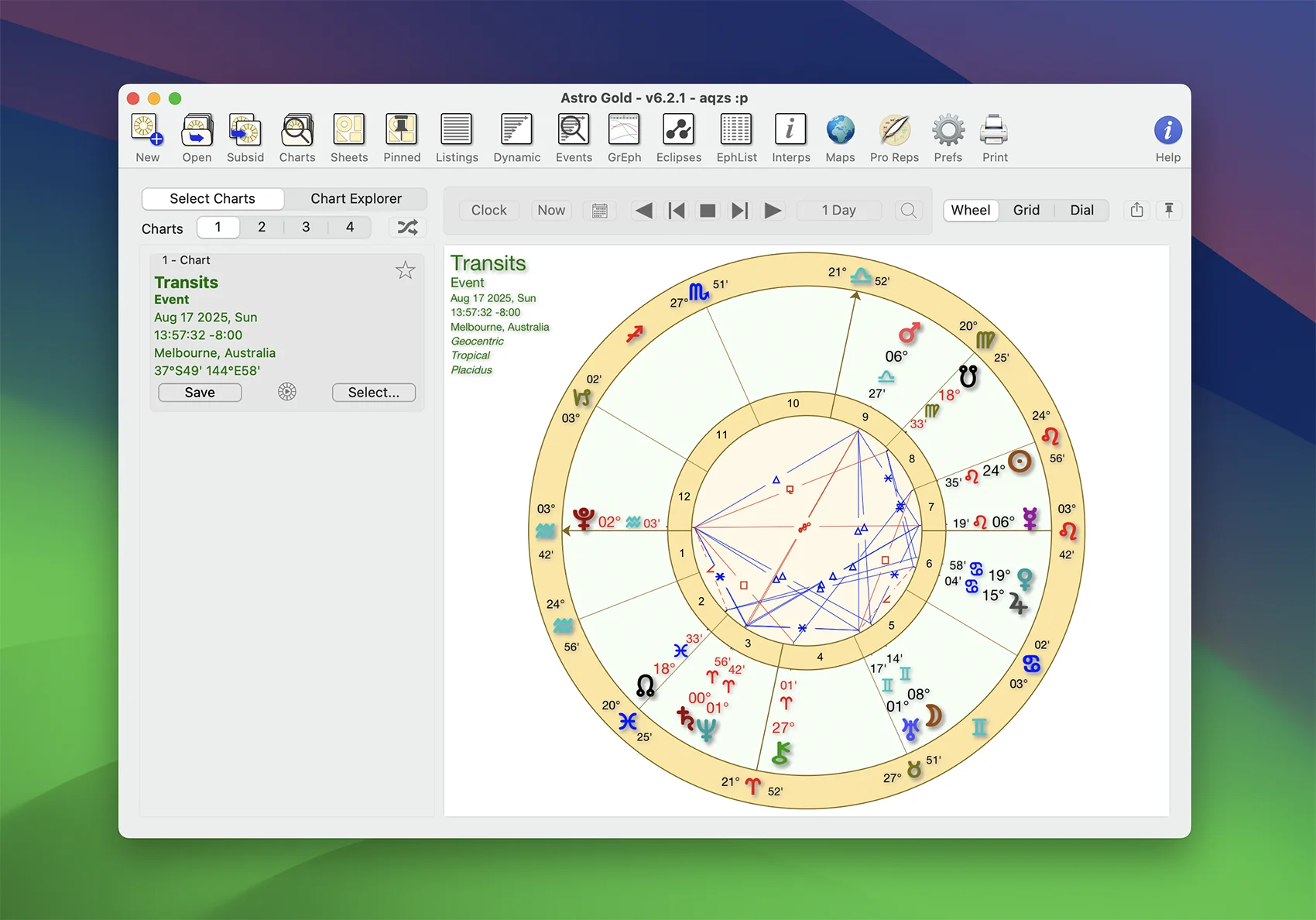Show the Sheets view
Image resolution: width=1316 pixels, height=920 pixels.
[349, 138]
